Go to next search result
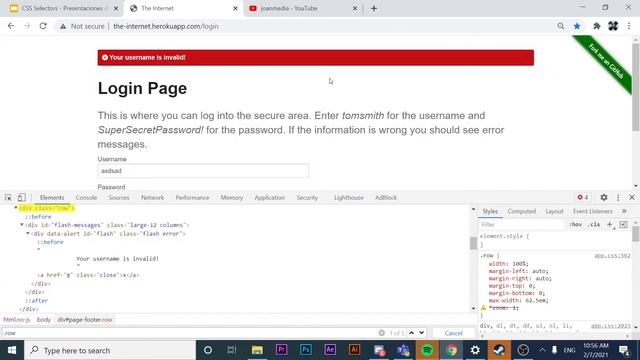Image resolution: width=640 pixels, height=360 pixels. click(x=422, y=333)
